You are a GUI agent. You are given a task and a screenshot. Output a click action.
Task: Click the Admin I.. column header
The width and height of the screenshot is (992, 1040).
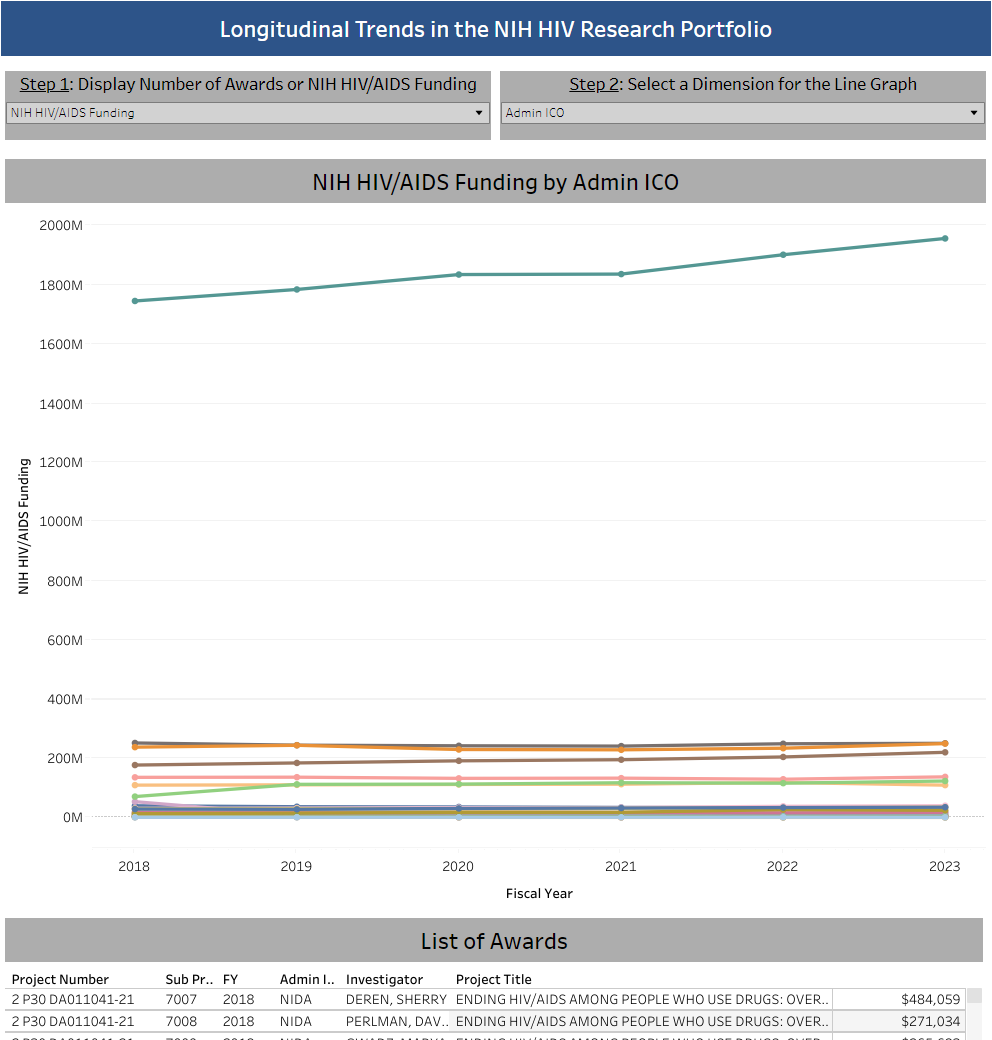pyautogui.click(x=307, y=979)
